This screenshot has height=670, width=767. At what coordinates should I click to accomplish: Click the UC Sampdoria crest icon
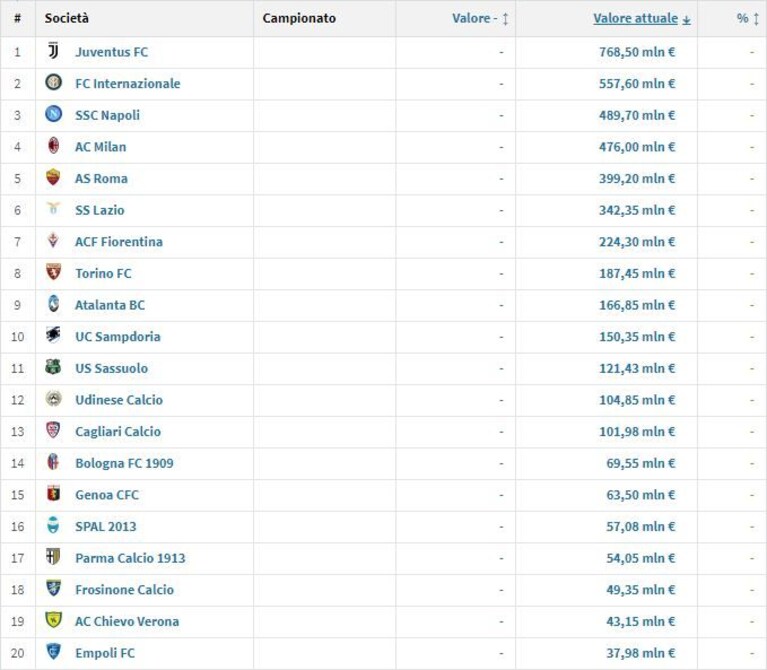(x=53, y=335)
